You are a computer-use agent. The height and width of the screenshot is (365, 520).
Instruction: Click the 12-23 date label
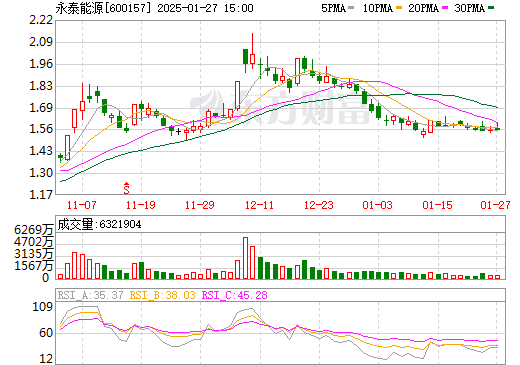pos(319,205)
